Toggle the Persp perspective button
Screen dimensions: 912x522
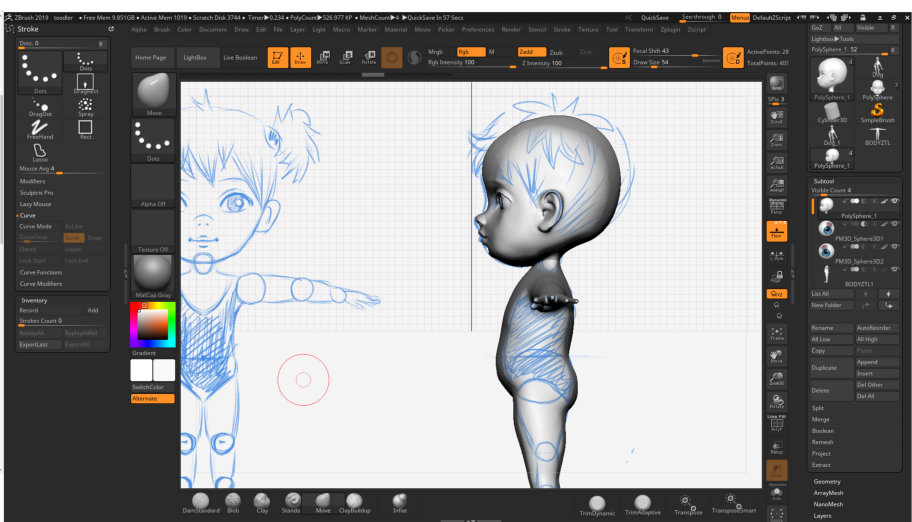click(x=776, y=207)
